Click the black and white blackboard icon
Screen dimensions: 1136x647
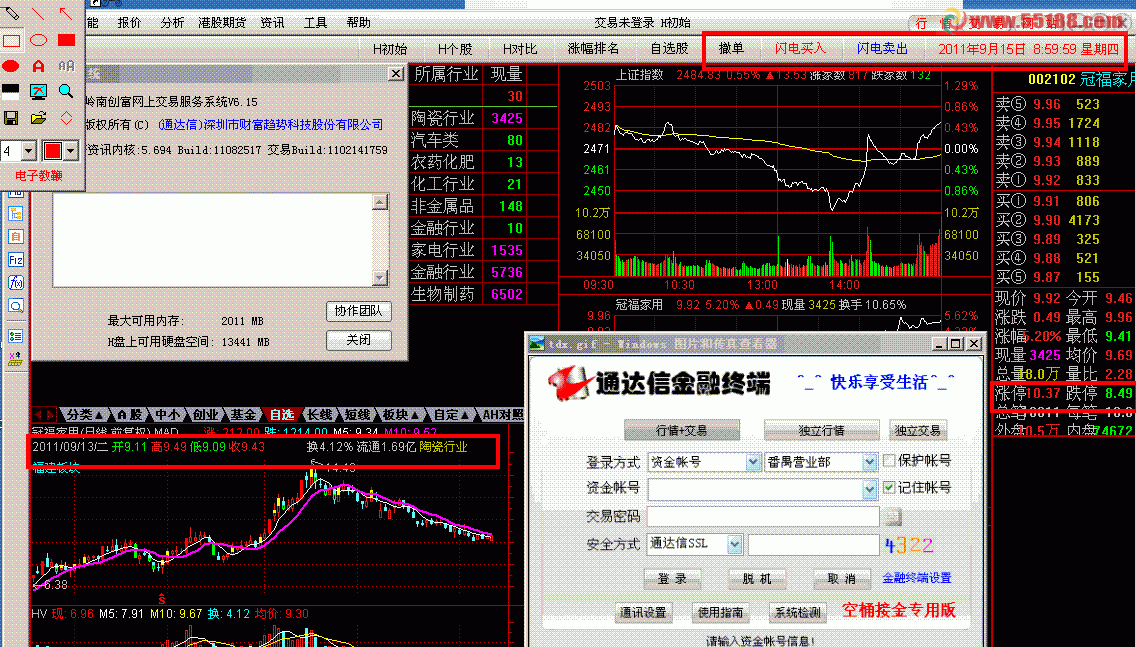coord(11,91)
